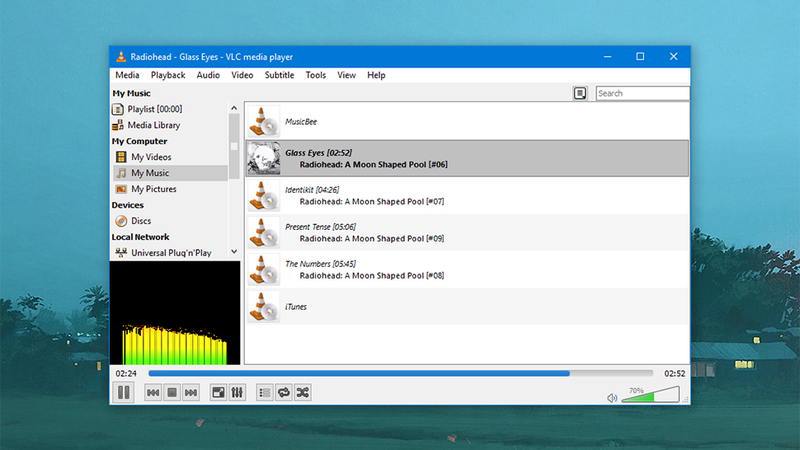Screen dimensions: 800x450
Task: Click the My Music note icon
Action: (121, 173)
